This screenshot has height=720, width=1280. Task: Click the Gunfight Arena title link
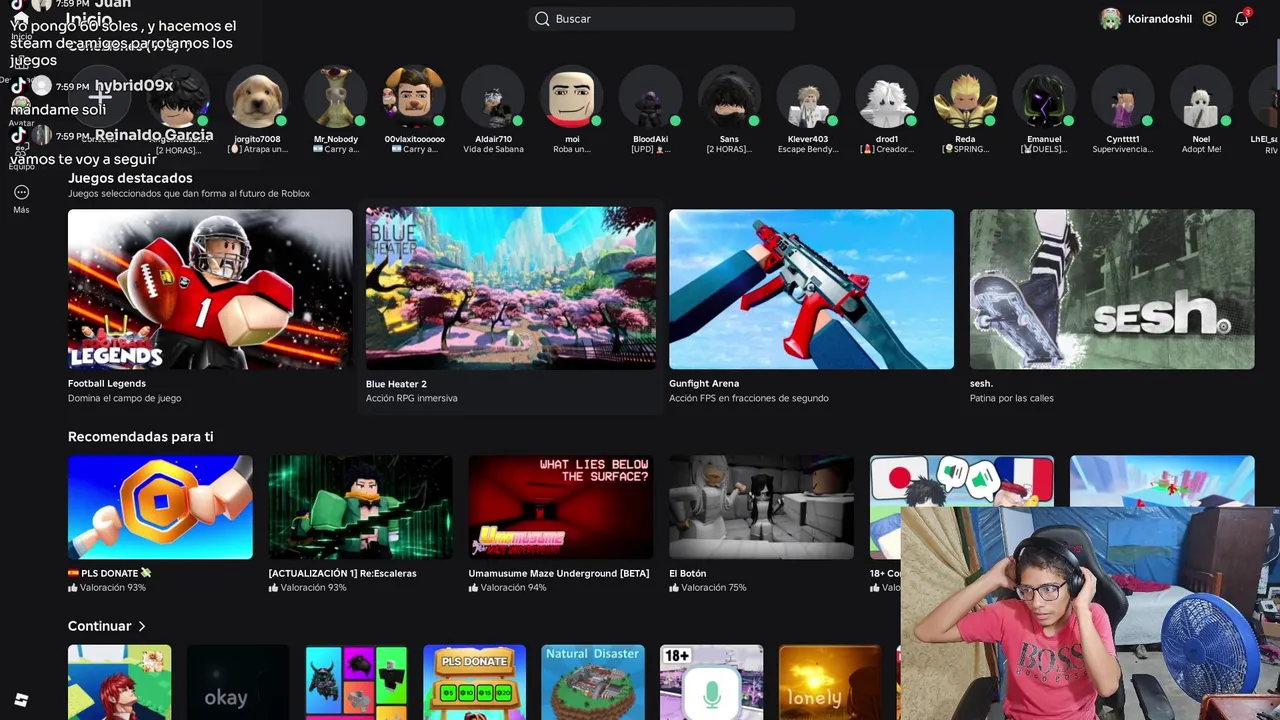(x=704, y=383)
